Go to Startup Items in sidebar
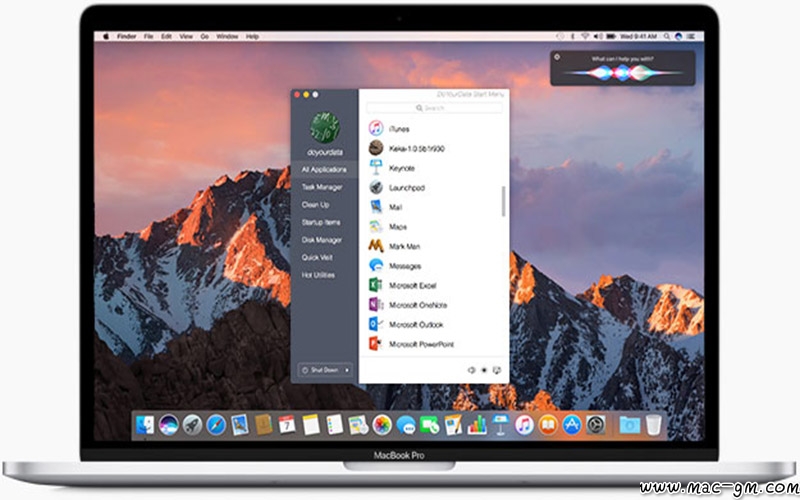This screenshot has width=800, height=500. [321, 222]
